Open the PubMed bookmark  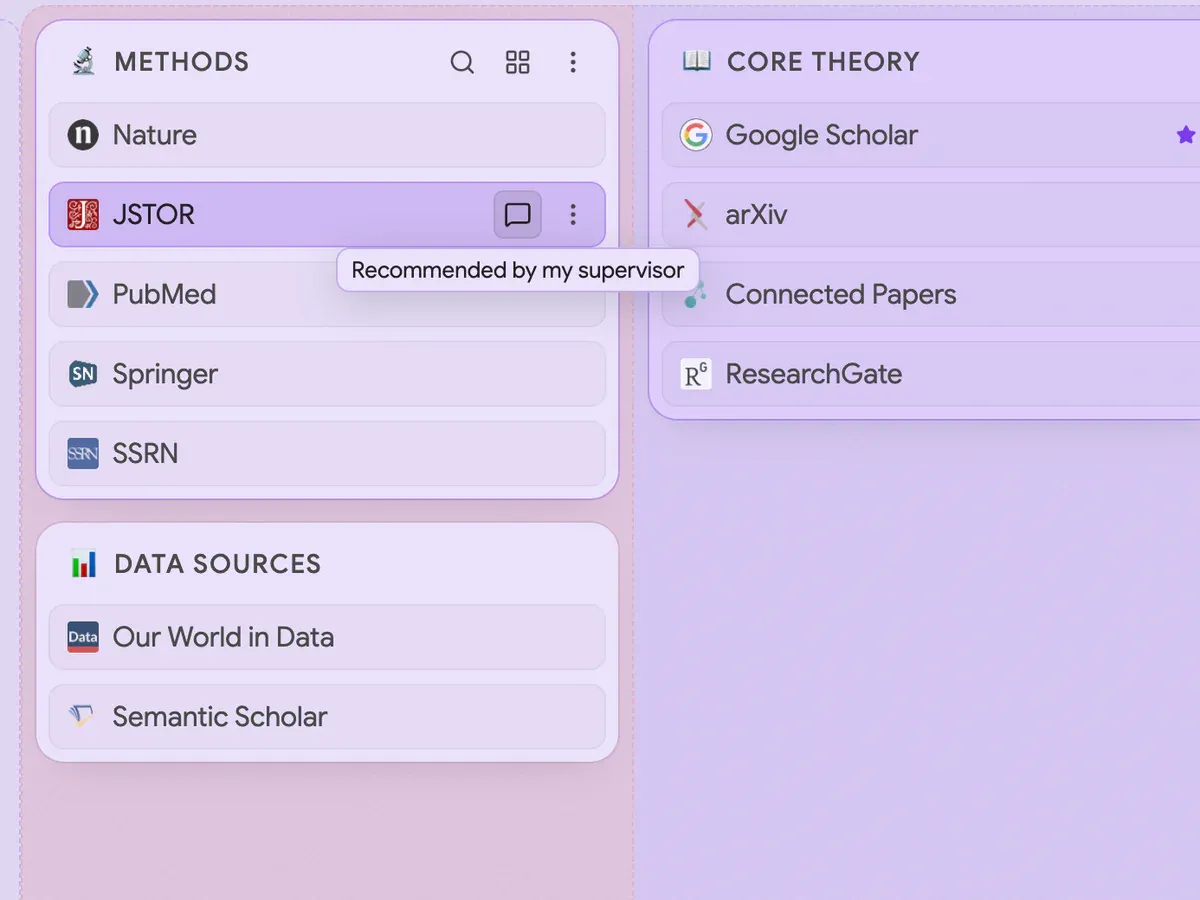[327, 294]
